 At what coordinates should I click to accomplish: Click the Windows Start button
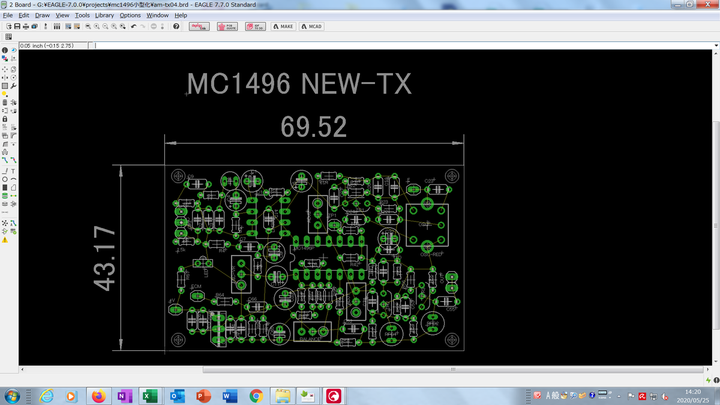(12, 396)
